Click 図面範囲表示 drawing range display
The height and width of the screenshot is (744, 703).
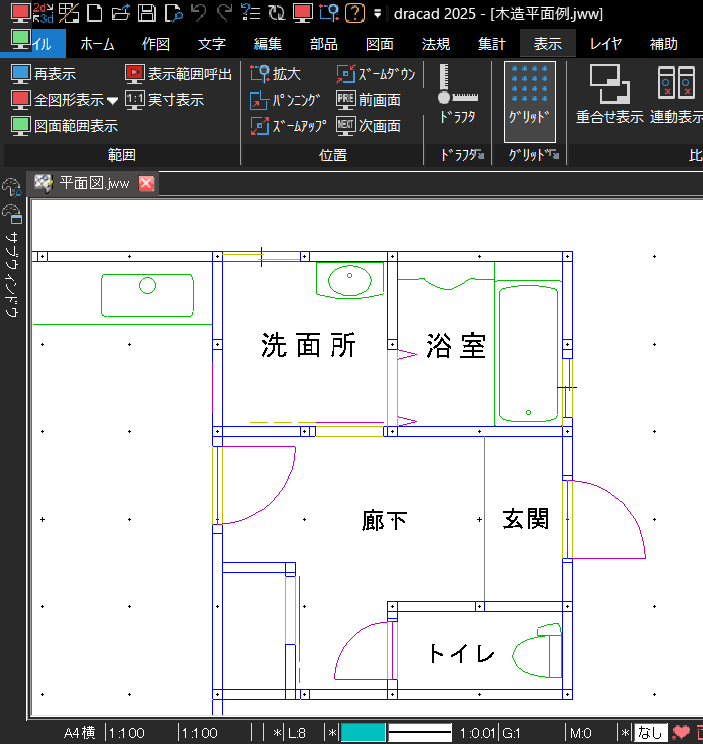tap(64, 126)
